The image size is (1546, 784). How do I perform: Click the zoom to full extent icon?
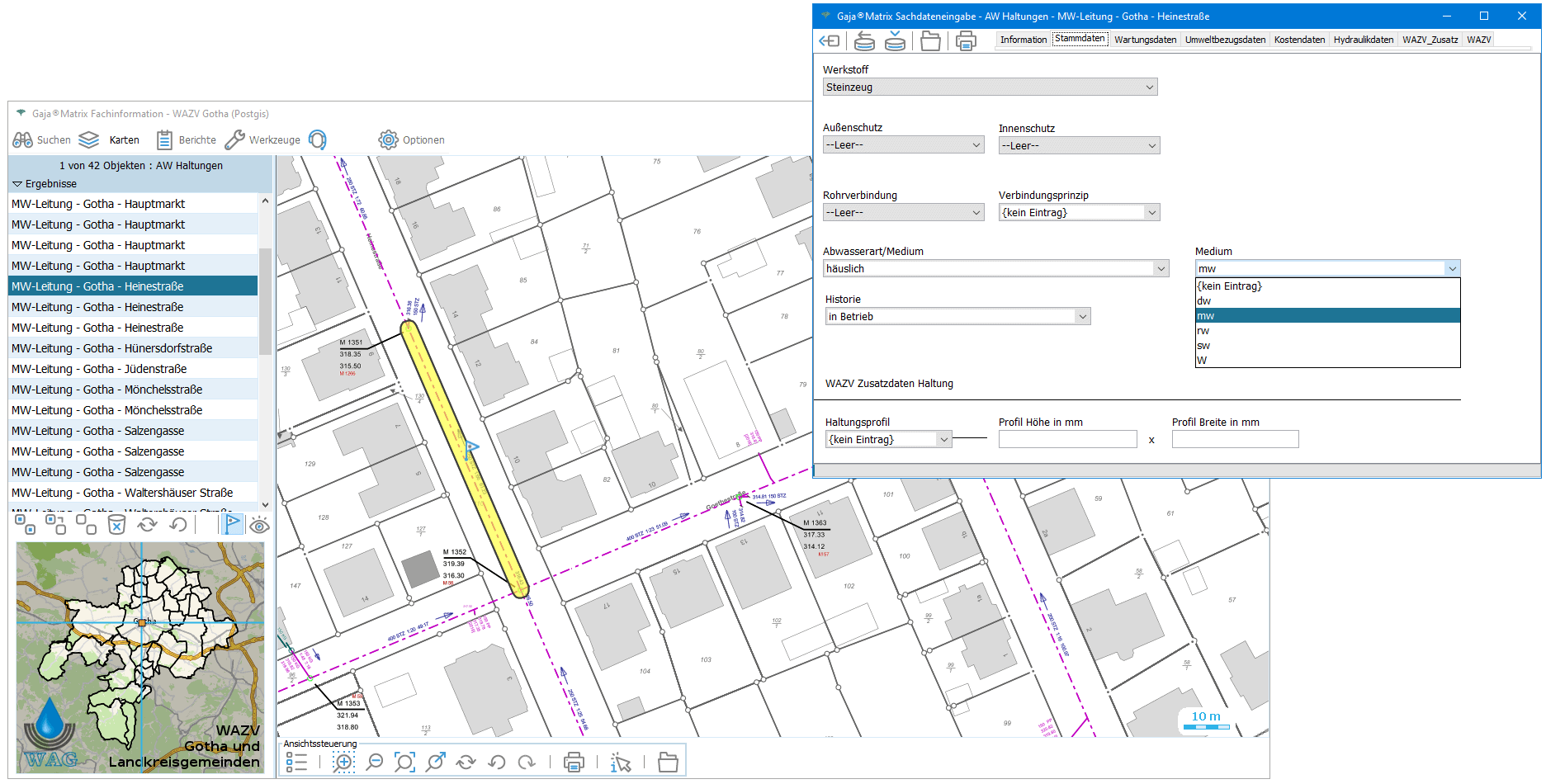click(404, 763)
